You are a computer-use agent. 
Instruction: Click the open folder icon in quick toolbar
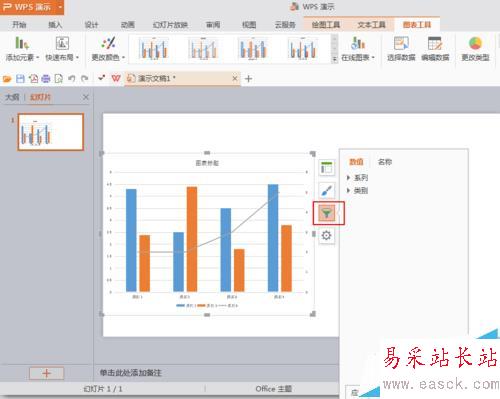point(7,79)
